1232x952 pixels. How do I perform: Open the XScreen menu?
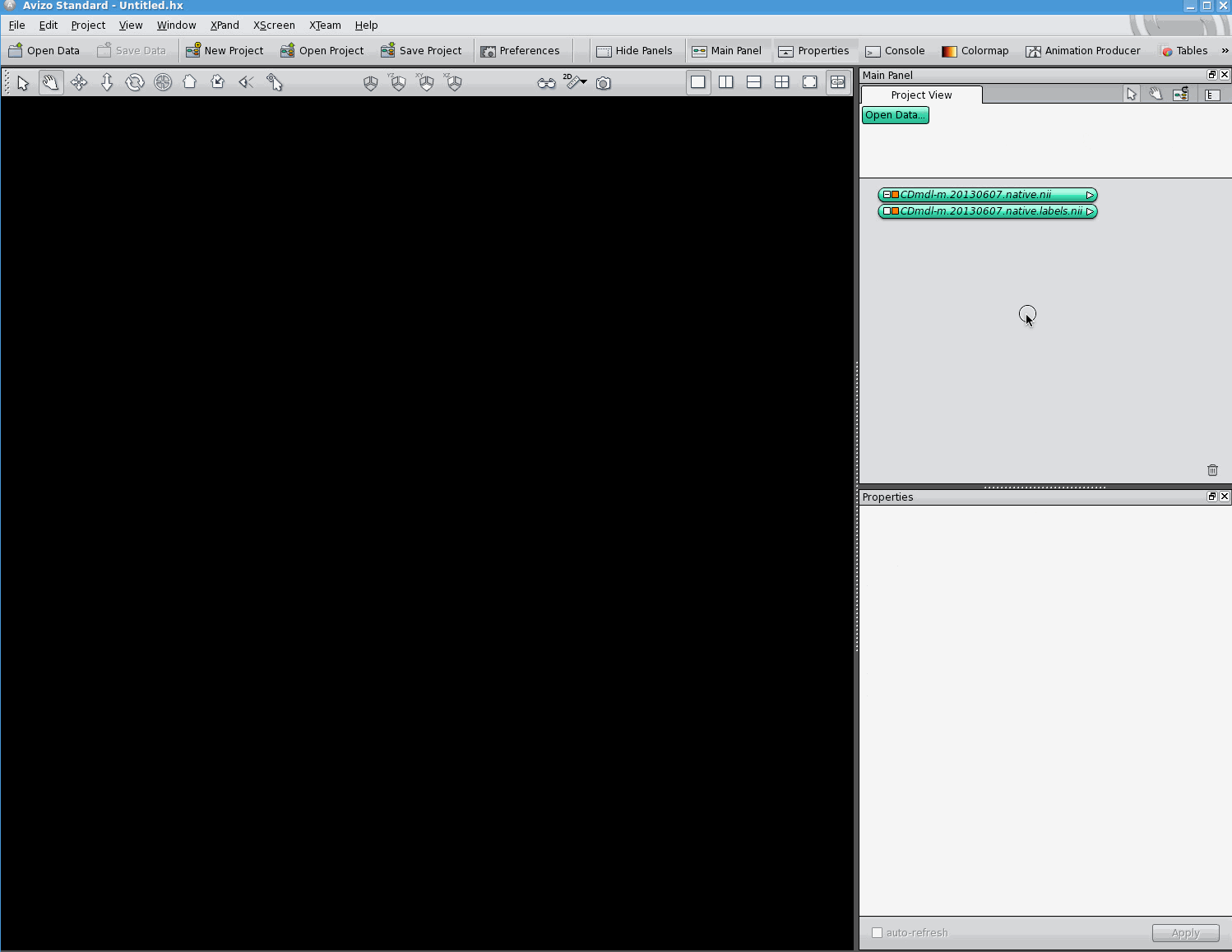(x=274, y=25)
